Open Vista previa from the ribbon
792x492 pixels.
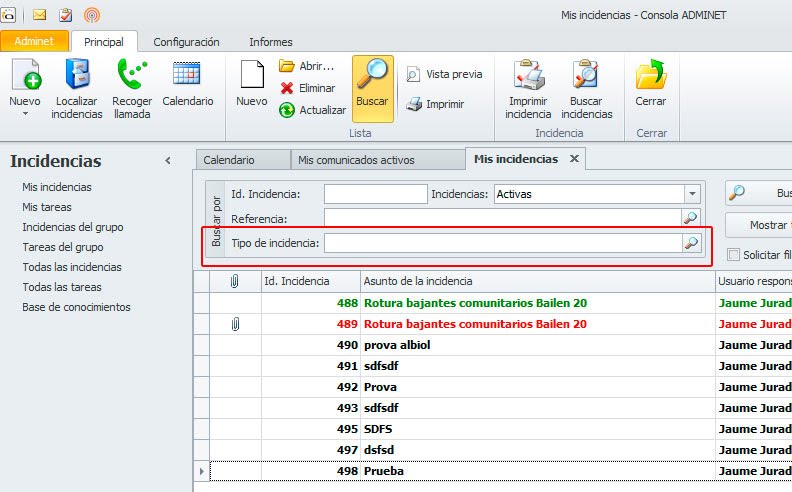(x=443, y=74)
